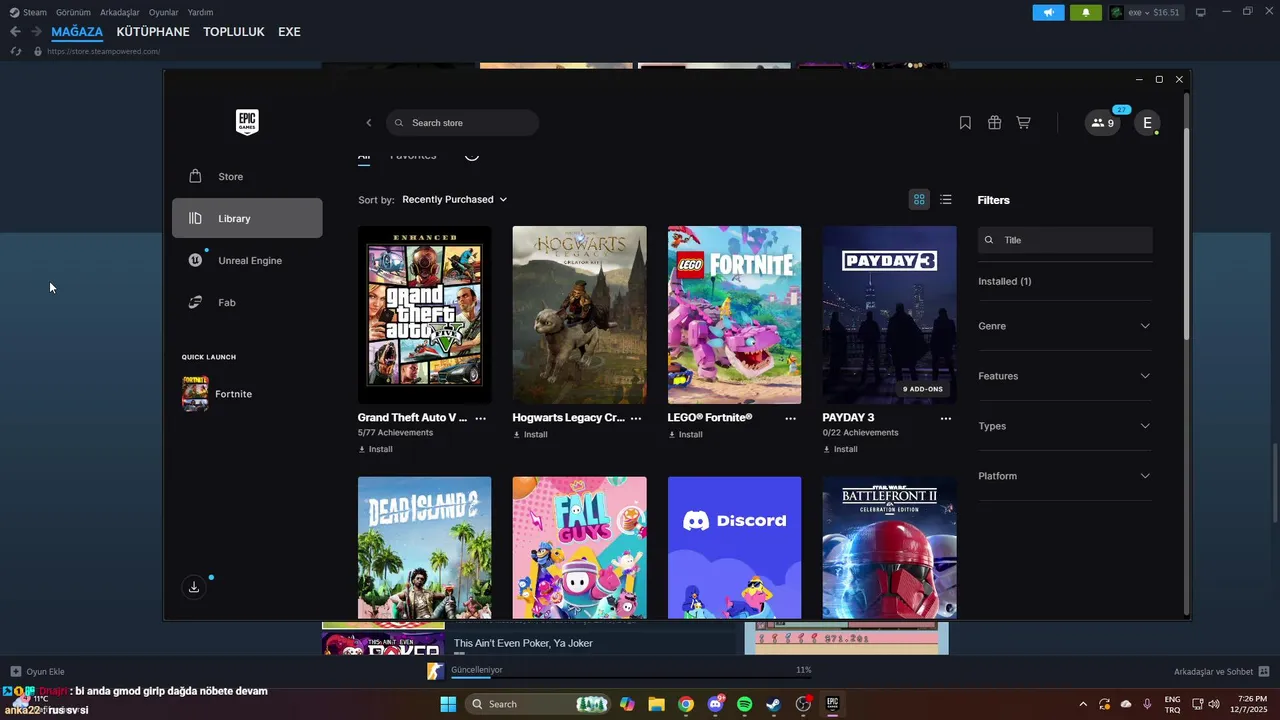This screenshot has width=1280, height=720.
Task: Open Steam's TOPLULUK tab
Action: (x=234, y=32)
